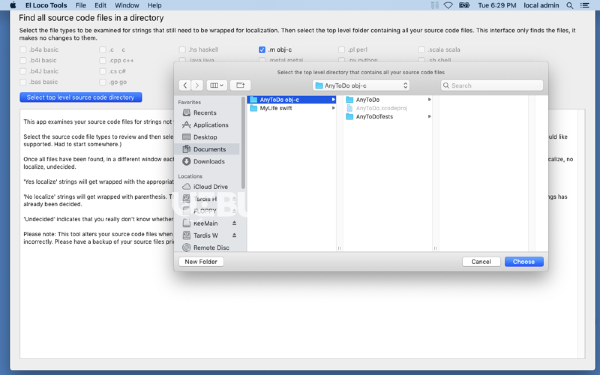Enable the .hs haskell checkbox
Image resolution: width=600 pixels, height=375 pixels.
183,50
